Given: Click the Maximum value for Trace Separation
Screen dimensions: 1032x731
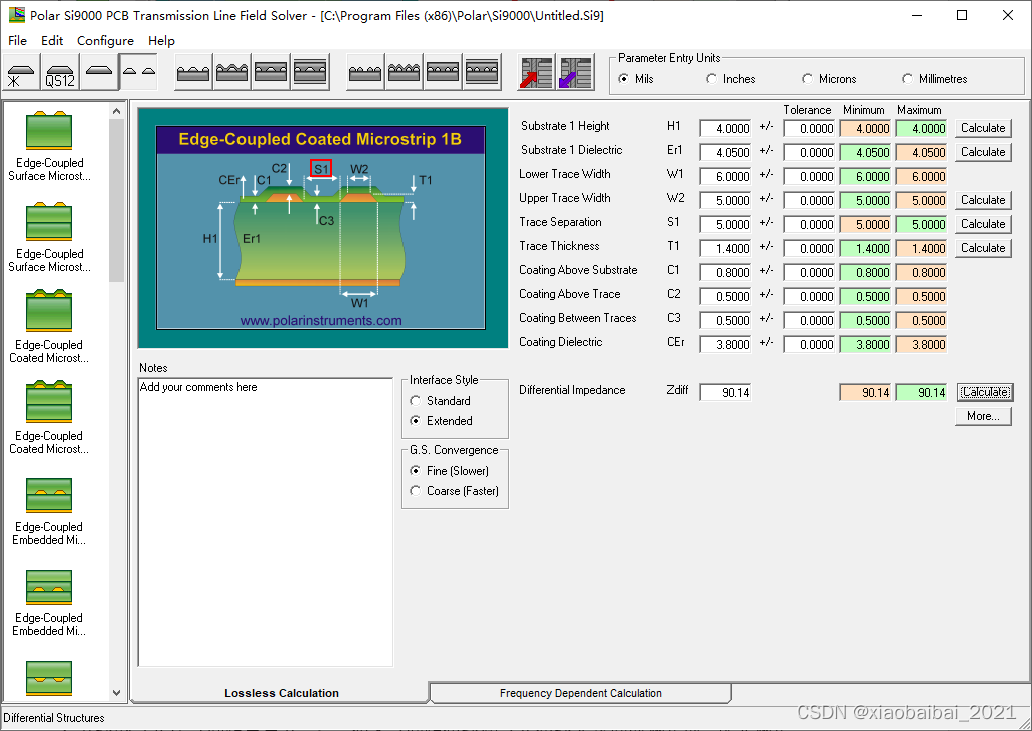Looking at the screenshot, I should [x=921, y=224].
